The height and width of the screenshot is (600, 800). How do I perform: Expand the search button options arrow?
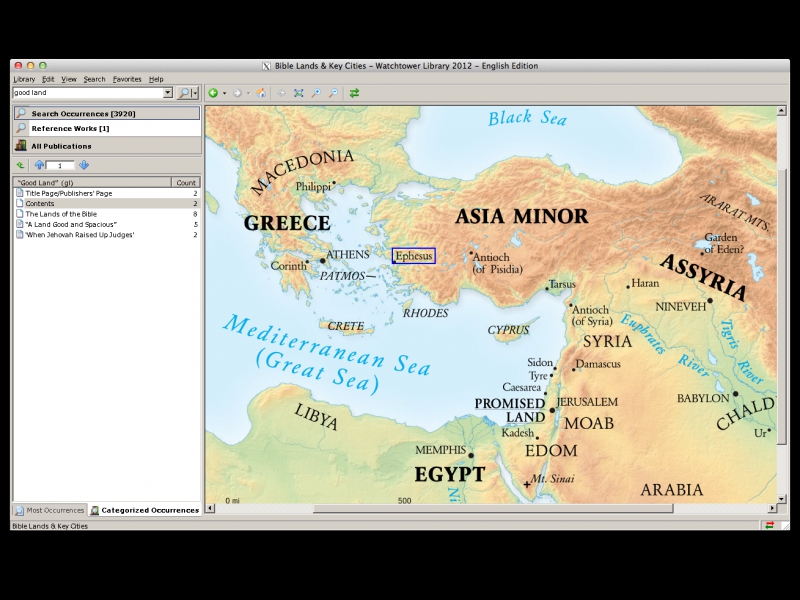(195, 93)
